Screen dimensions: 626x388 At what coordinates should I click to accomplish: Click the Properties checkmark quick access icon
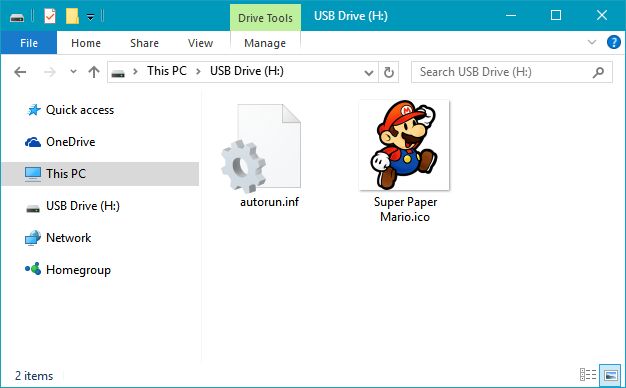click(x=50, y=16)
